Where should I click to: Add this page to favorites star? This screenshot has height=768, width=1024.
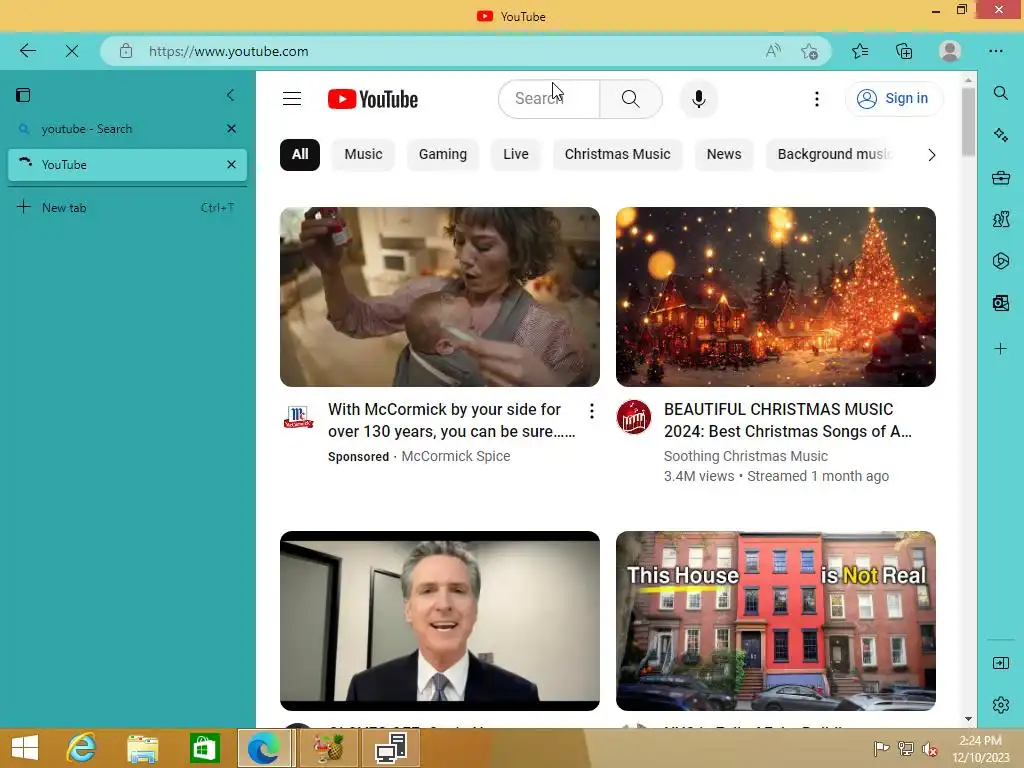click(809, 51)
